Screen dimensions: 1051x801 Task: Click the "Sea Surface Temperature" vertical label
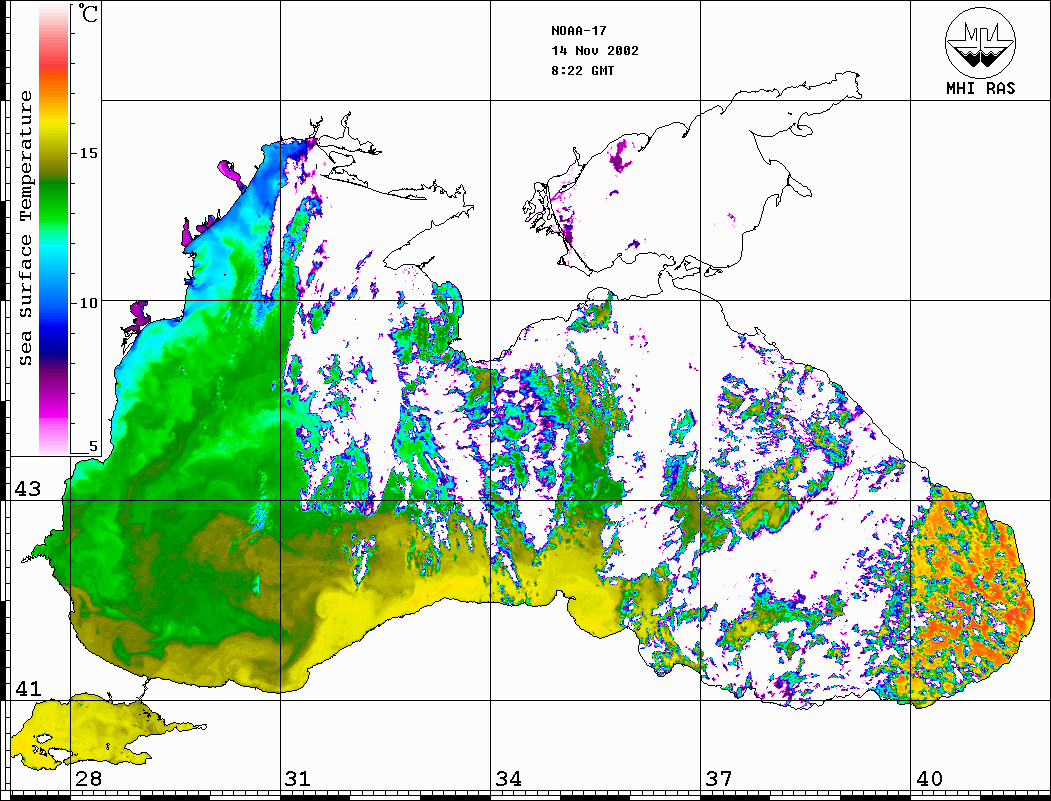[x=25, y=228]
